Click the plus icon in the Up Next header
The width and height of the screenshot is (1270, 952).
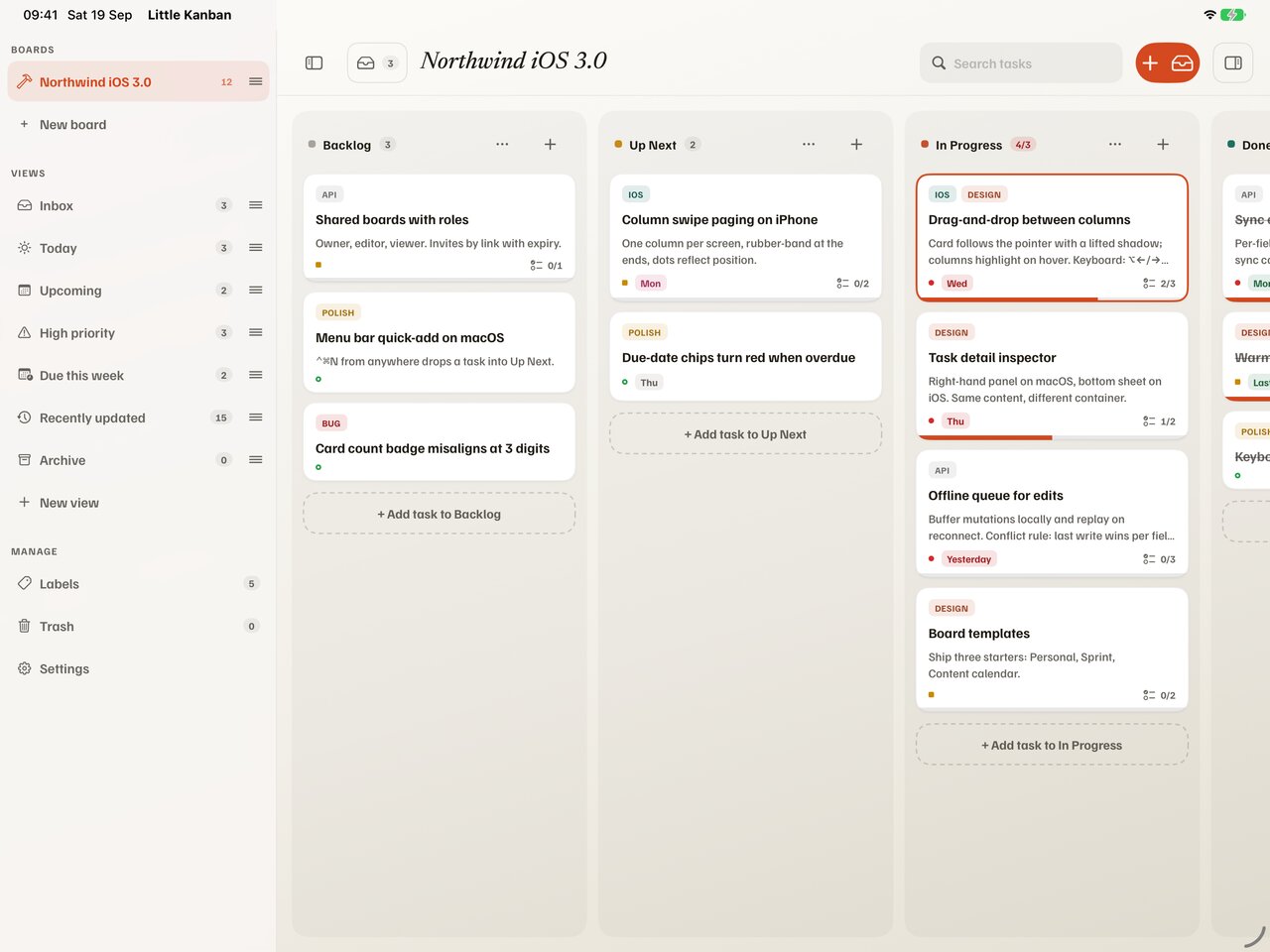click(x=856, y=144)
